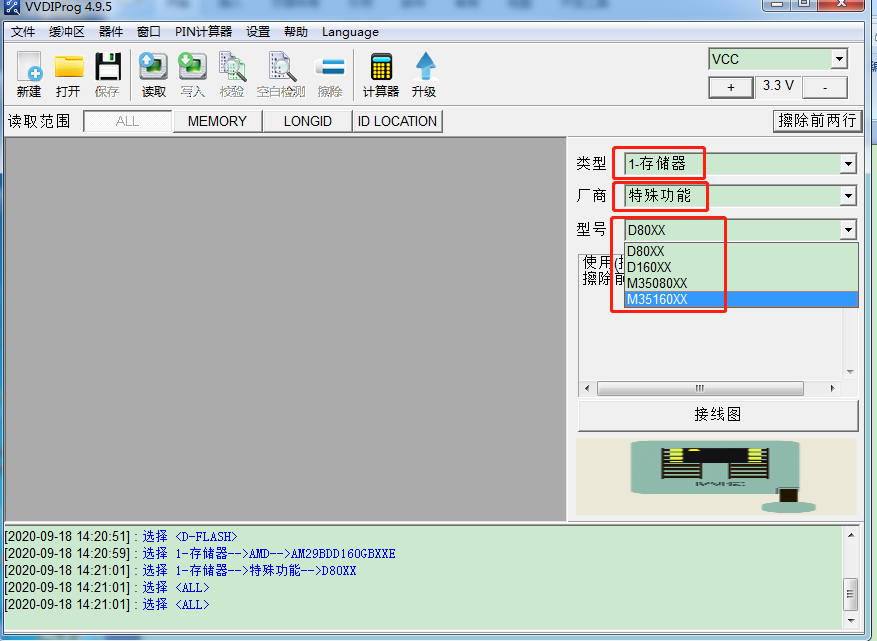877x641 pixels.
Task: Click the 接线图 wiring diagram button
Action: pyautogui.click(x=717, y=414)
